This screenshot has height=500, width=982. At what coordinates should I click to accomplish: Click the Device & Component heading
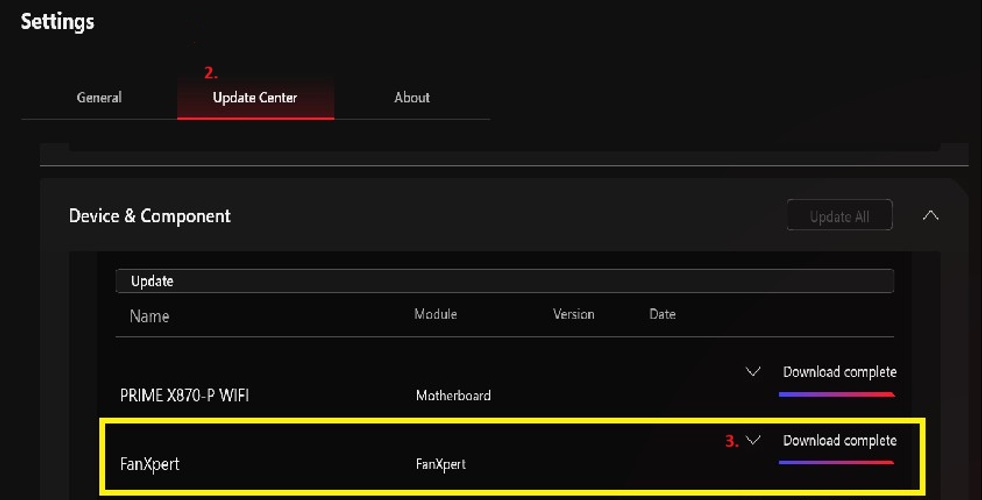pos(150,216)
